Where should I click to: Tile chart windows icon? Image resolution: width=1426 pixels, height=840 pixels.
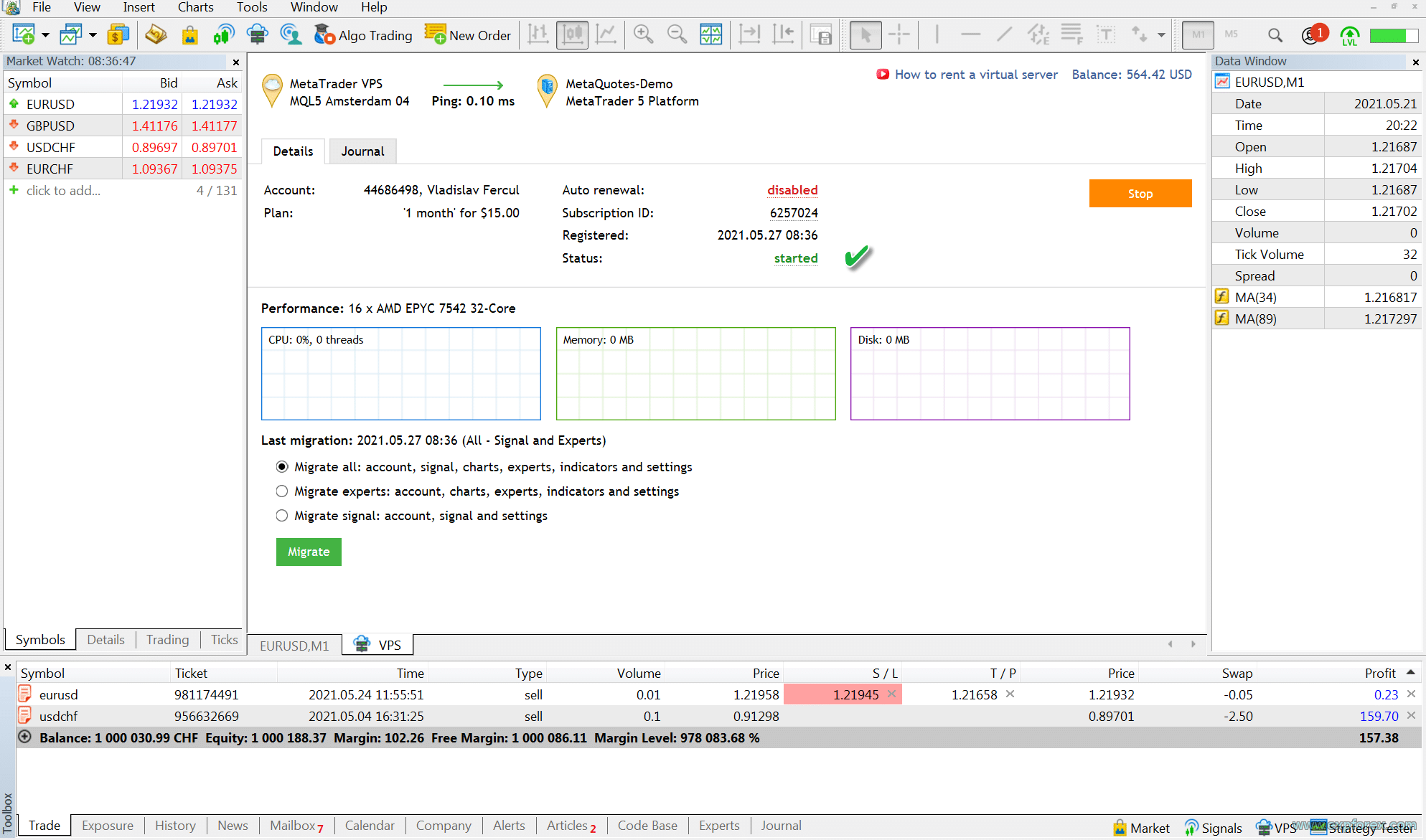[710, 34]
